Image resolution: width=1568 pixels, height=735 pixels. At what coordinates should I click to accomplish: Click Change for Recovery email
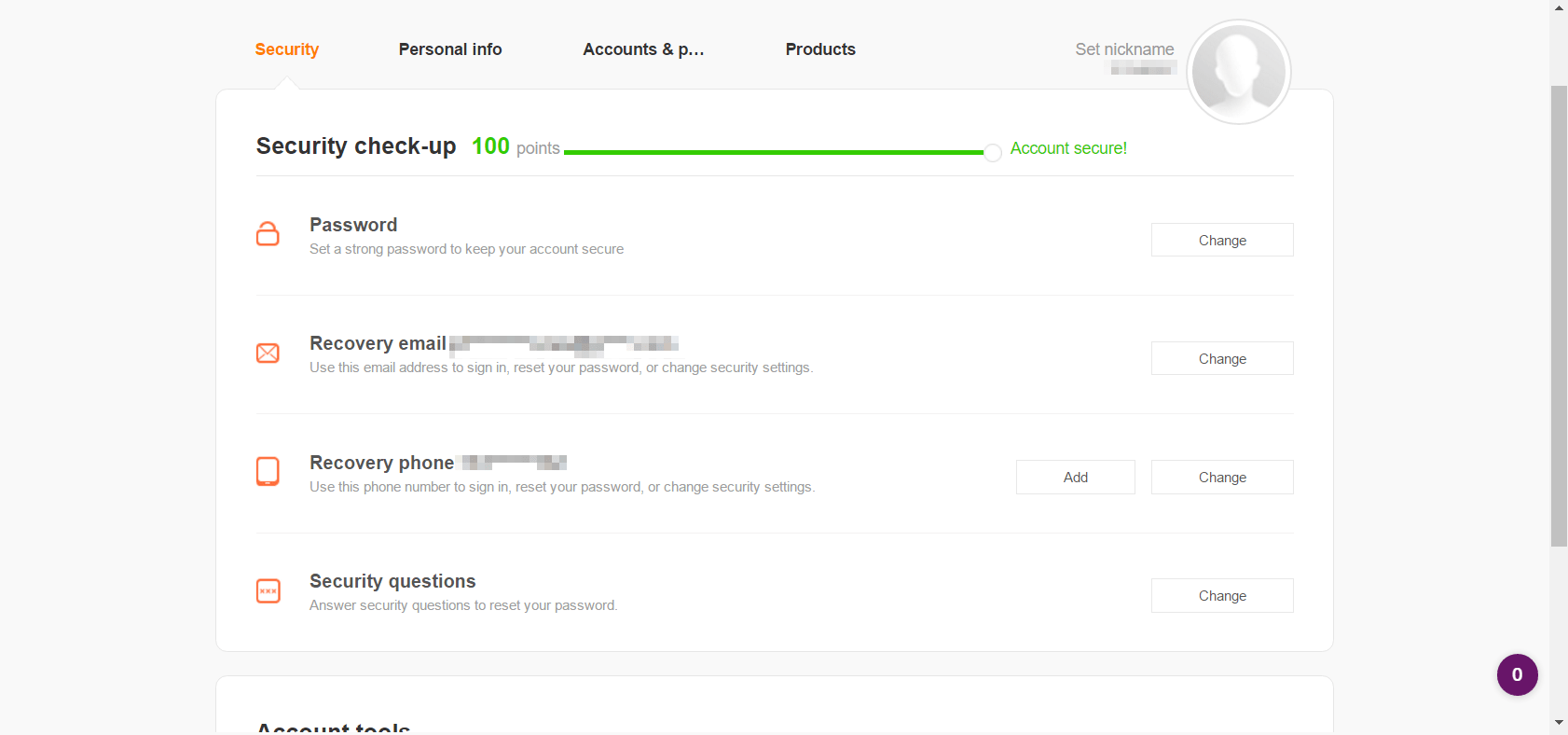(x=1222, y=358)
